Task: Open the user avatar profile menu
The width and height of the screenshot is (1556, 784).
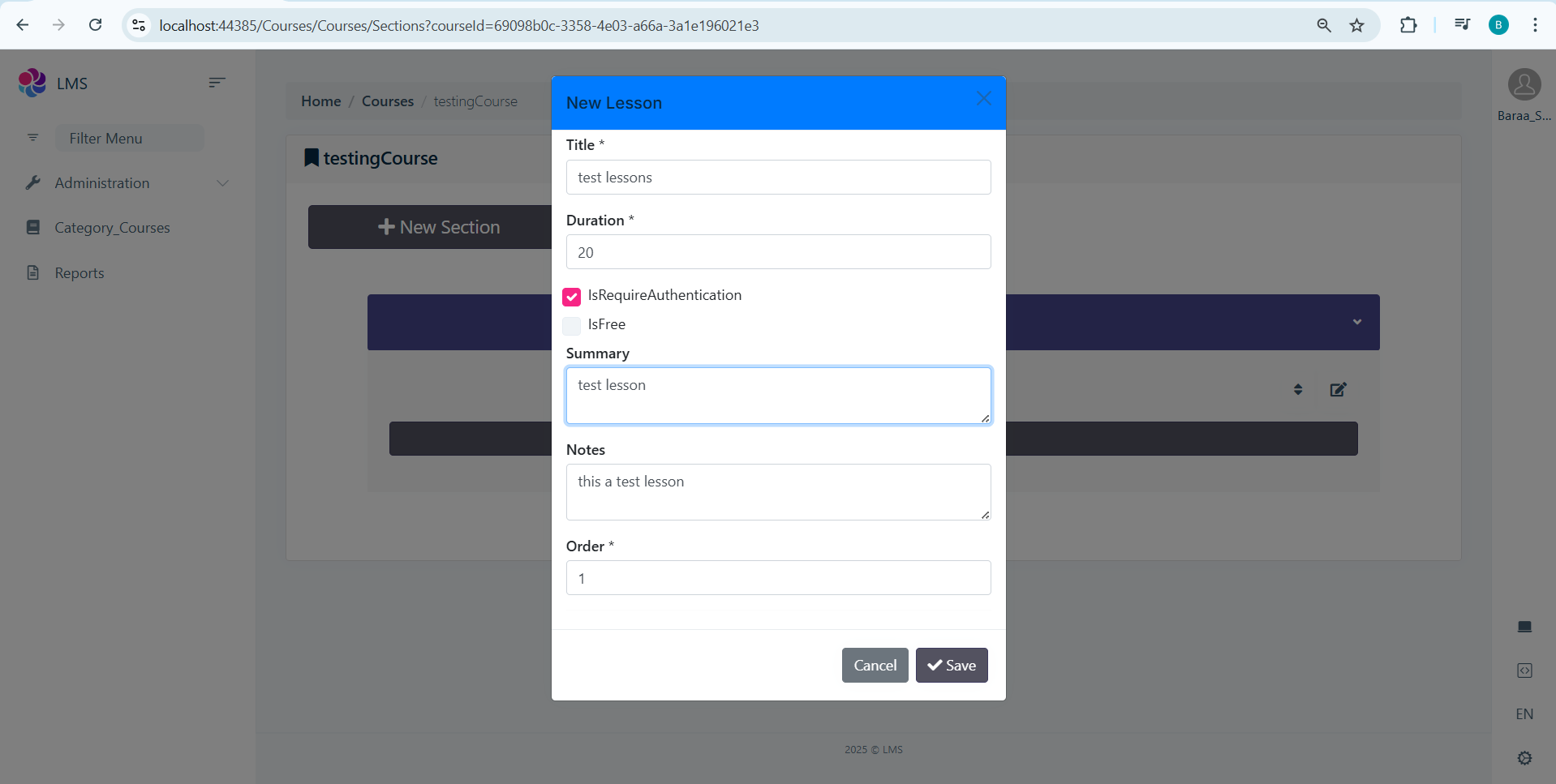Action: (x=1524, y=84)
